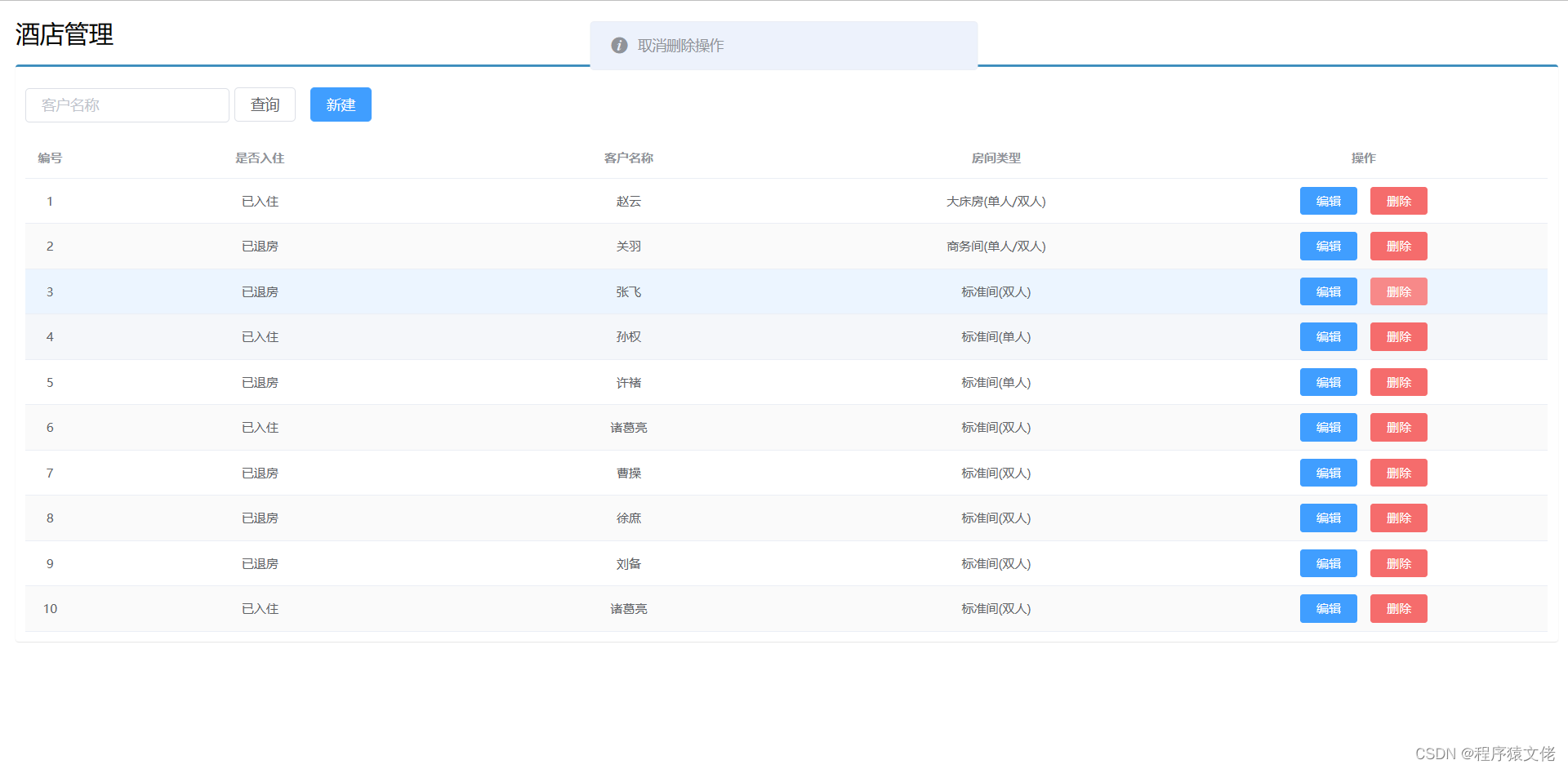Select customer name 许褚
This screenshot has height=769, width=1568.
pos(628,383)
